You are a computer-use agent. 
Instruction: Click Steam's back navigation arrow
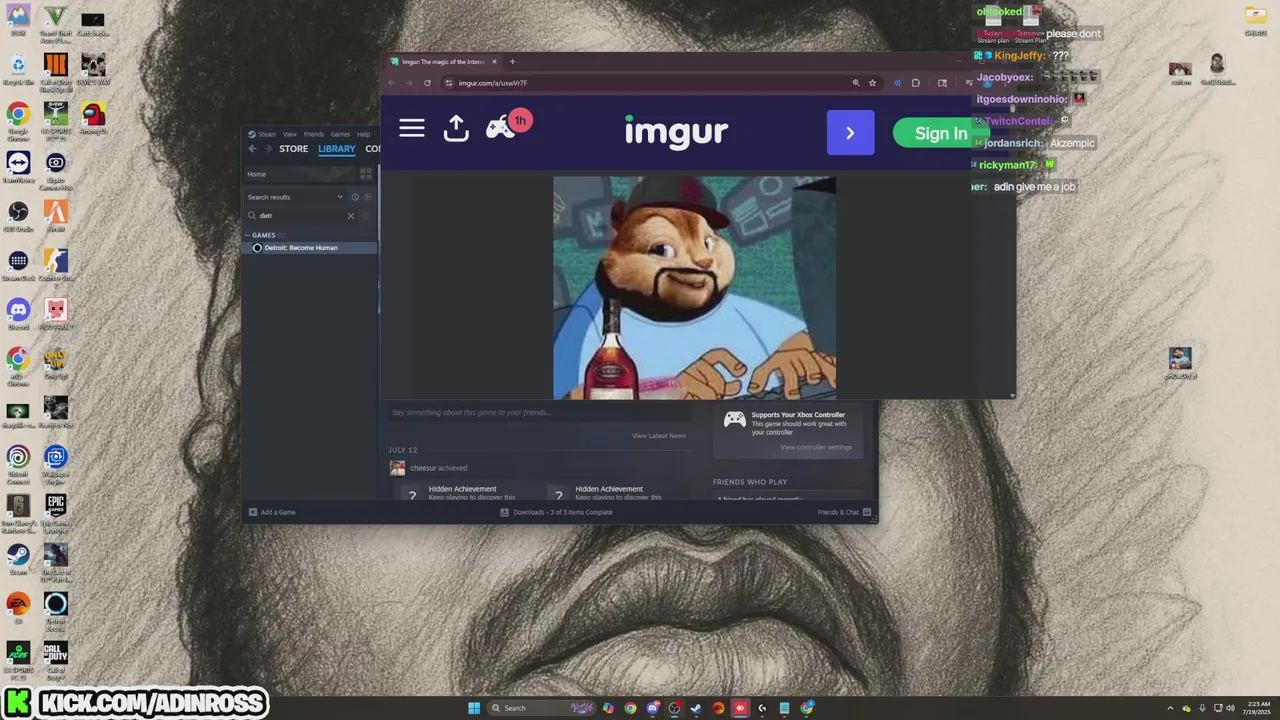click(252, 149)
